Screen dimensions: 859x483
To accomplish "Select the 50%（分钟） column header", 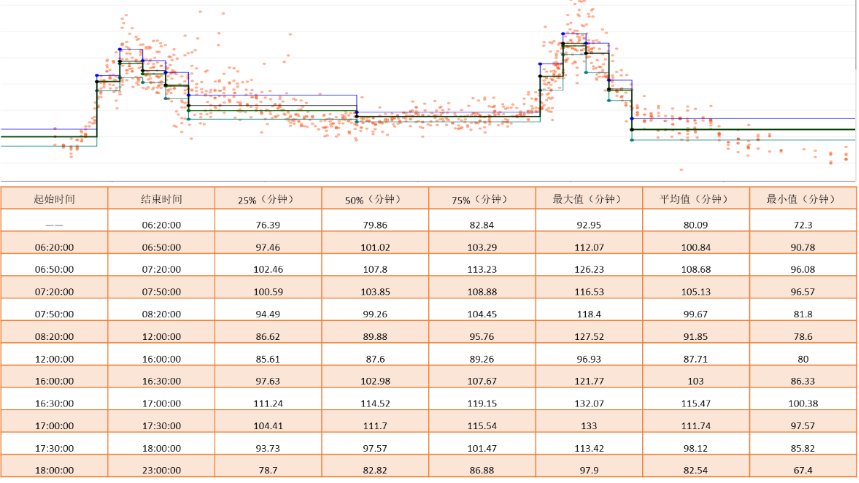I will (375, 199).
